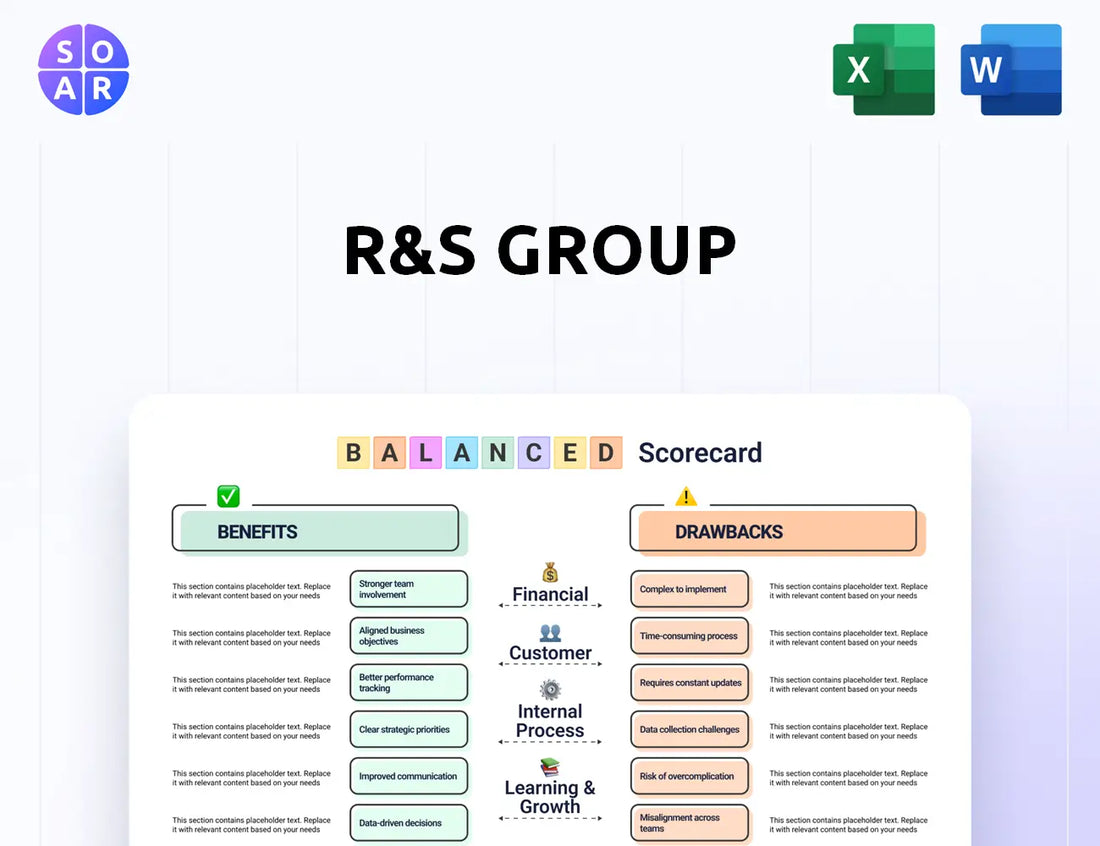Select the orange letter D tile

(605, 452)
